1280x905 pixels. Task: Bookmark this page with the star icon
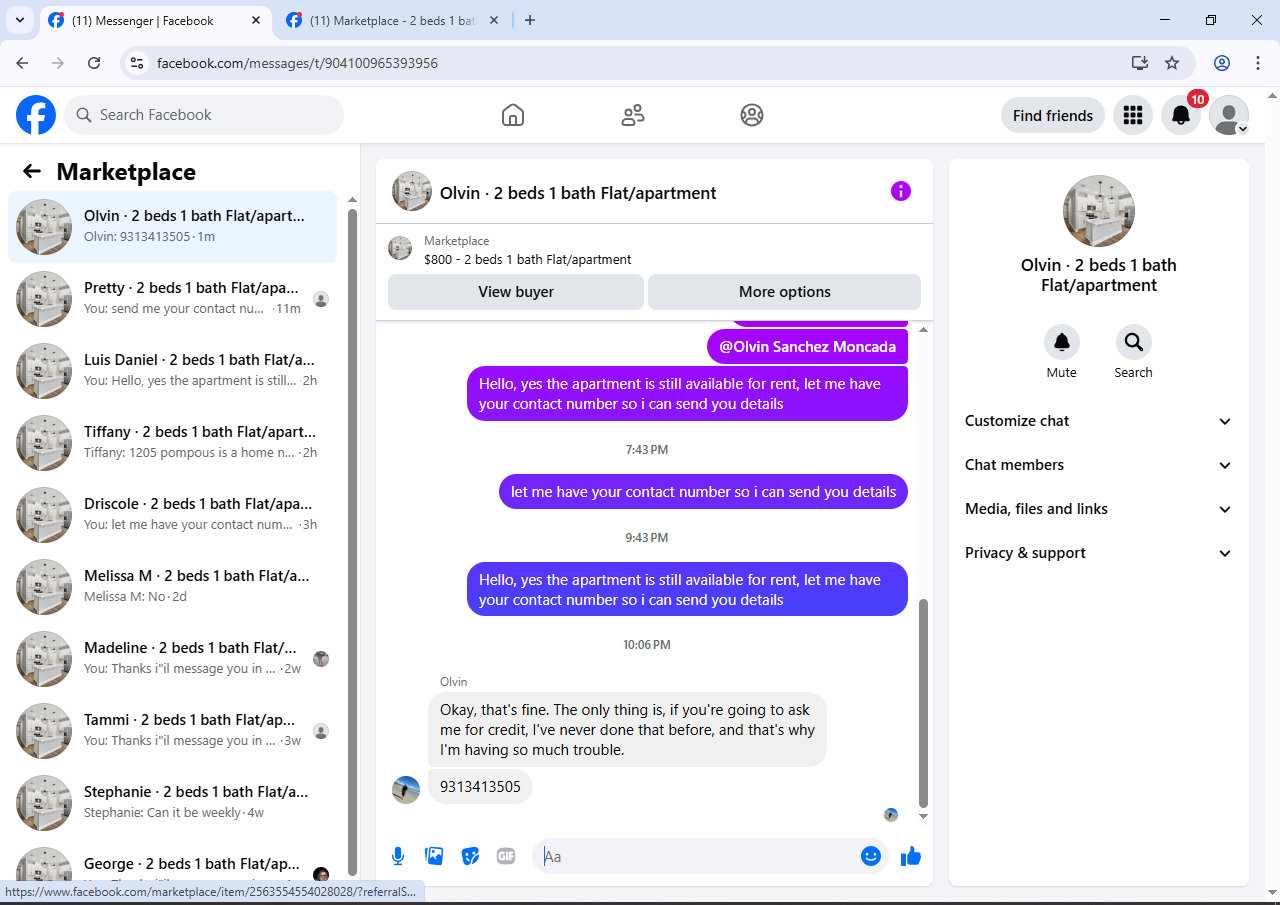(1172, 63)
